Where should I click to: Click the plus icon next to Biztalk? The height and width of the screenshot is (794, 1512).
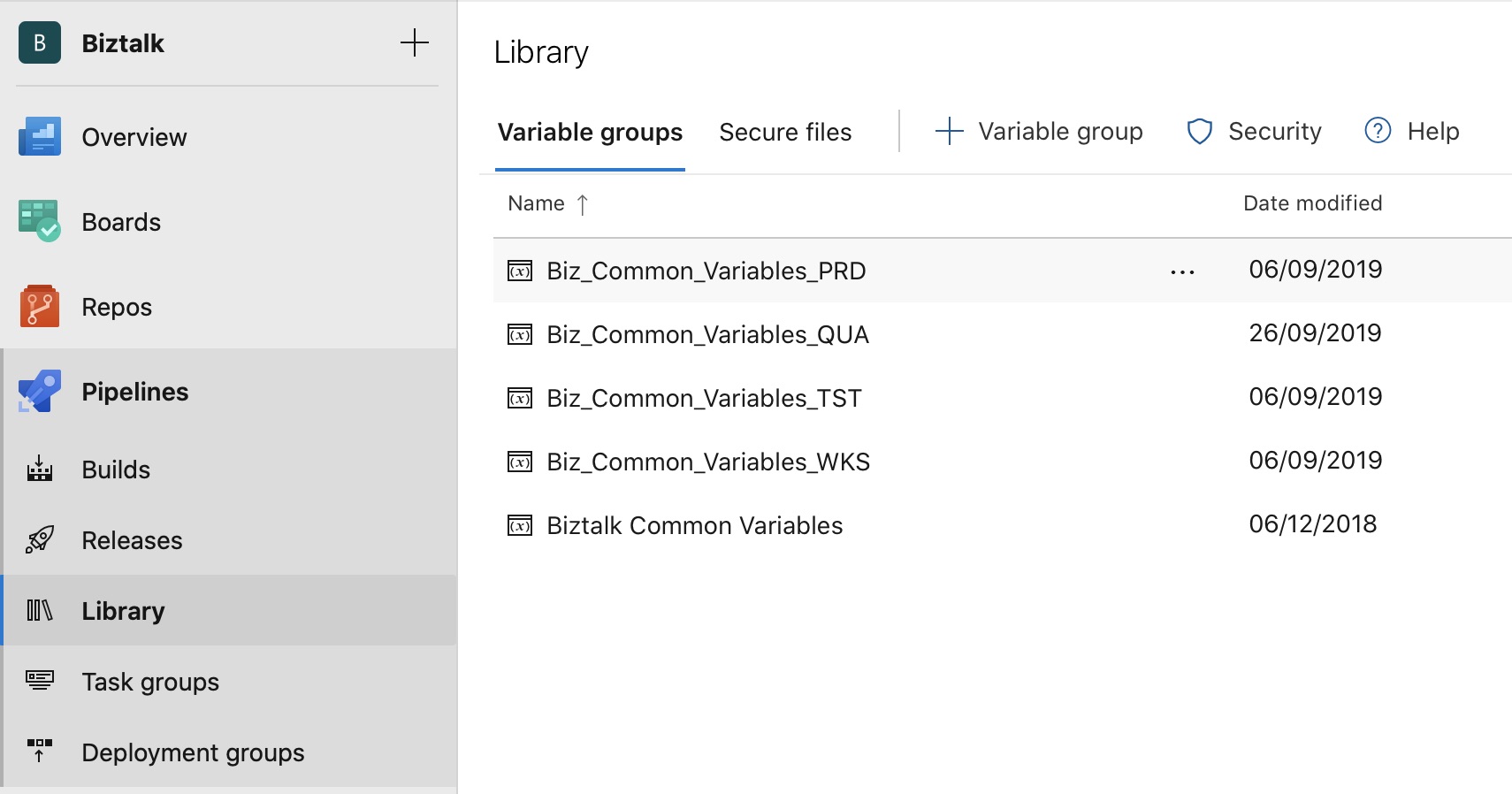click(414, 42)
